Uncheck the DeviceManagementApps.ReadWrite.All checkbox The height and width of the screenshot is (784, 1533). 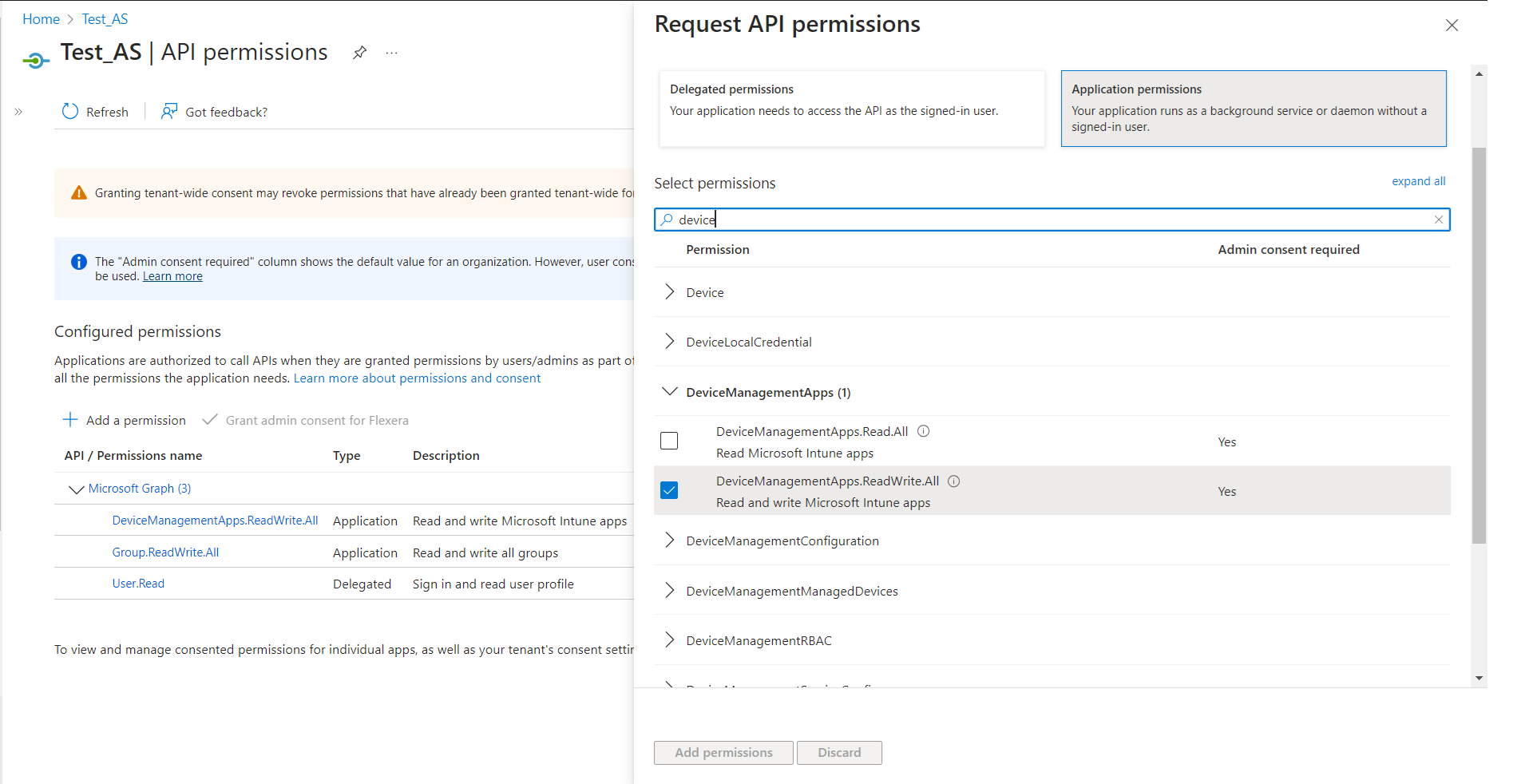click(x=669, y=490)
